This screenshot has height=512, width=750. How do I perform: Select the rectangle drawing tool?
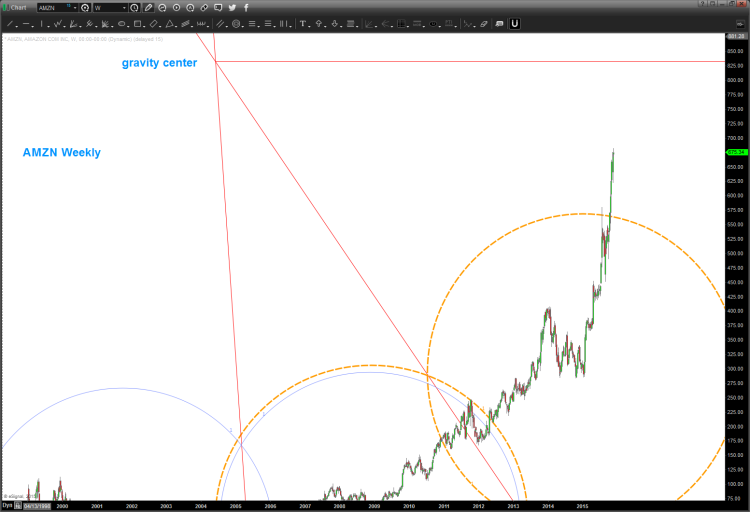137,23
